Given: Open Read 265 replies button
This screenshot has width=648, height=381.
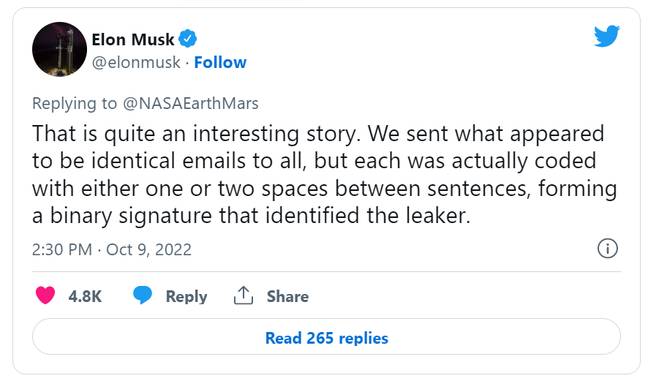Looking at the screenshot, I should click(326, 337).
